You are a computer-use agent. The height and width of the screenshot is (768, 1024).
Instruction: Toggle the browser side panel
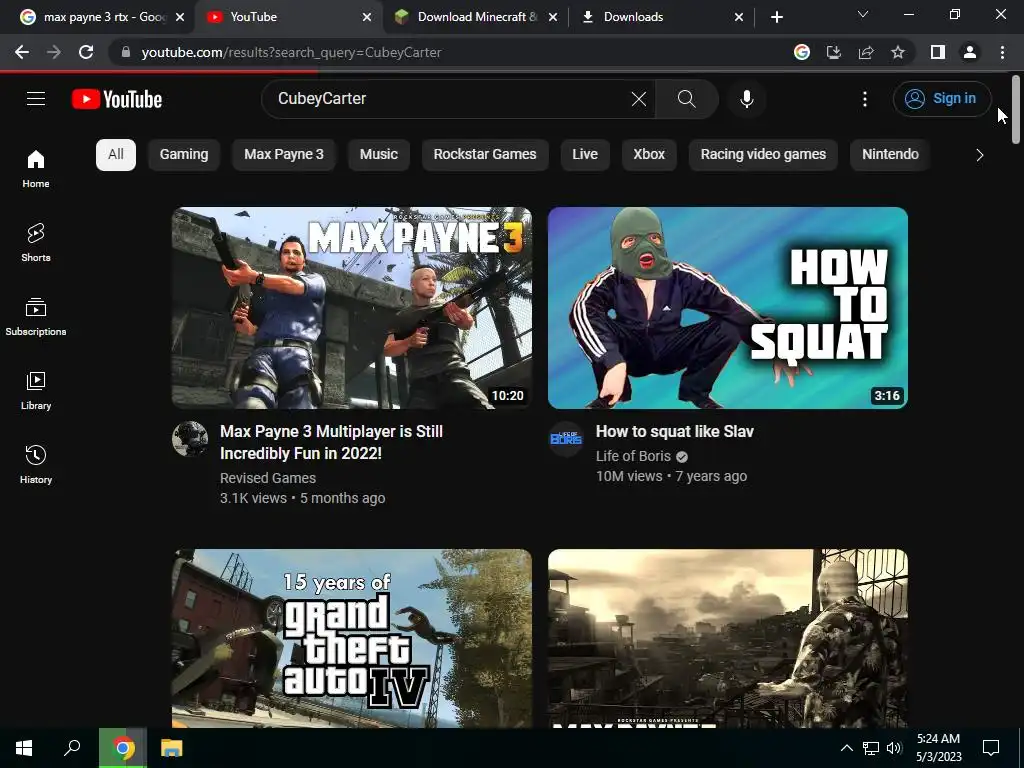tap(938, 52)
